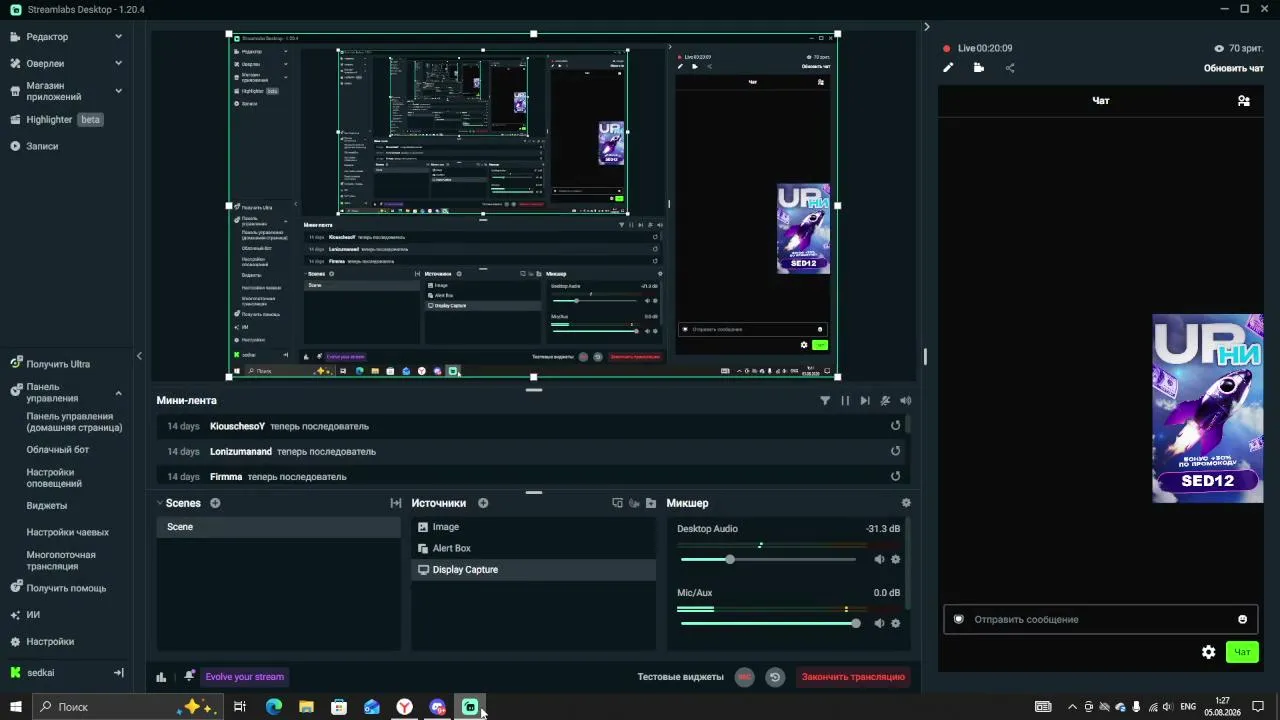Filter mini feed events with funnel icon

[x=825, y=401]
